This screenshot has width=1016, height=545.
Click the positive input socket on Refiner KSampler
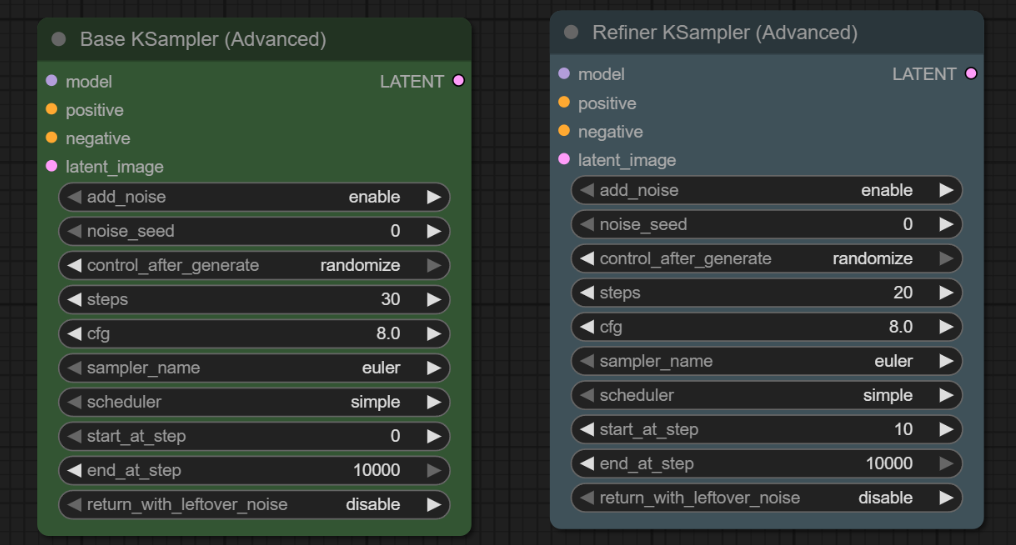pyautogui.click(x=564, y=103)
